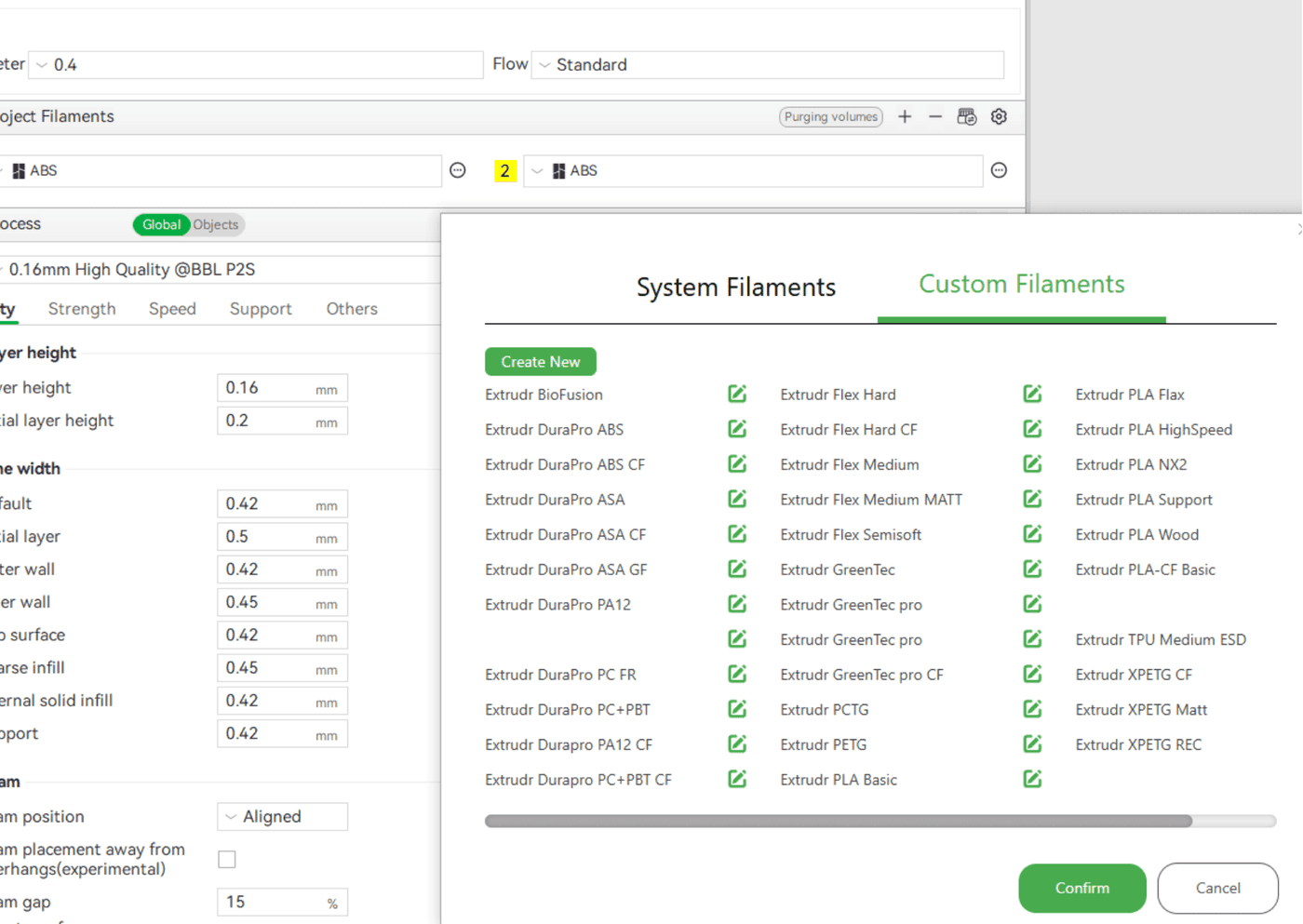
Task: Edit the Extrudr GreenTec pro CF filament
Action: tap(1032, 674)
